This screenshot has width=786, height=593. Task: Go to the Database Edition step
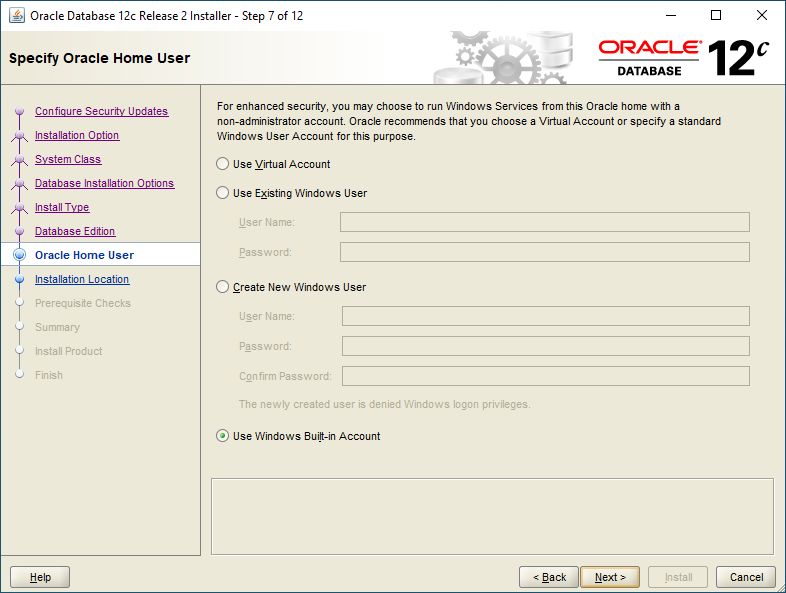click(x=75, y=231)
